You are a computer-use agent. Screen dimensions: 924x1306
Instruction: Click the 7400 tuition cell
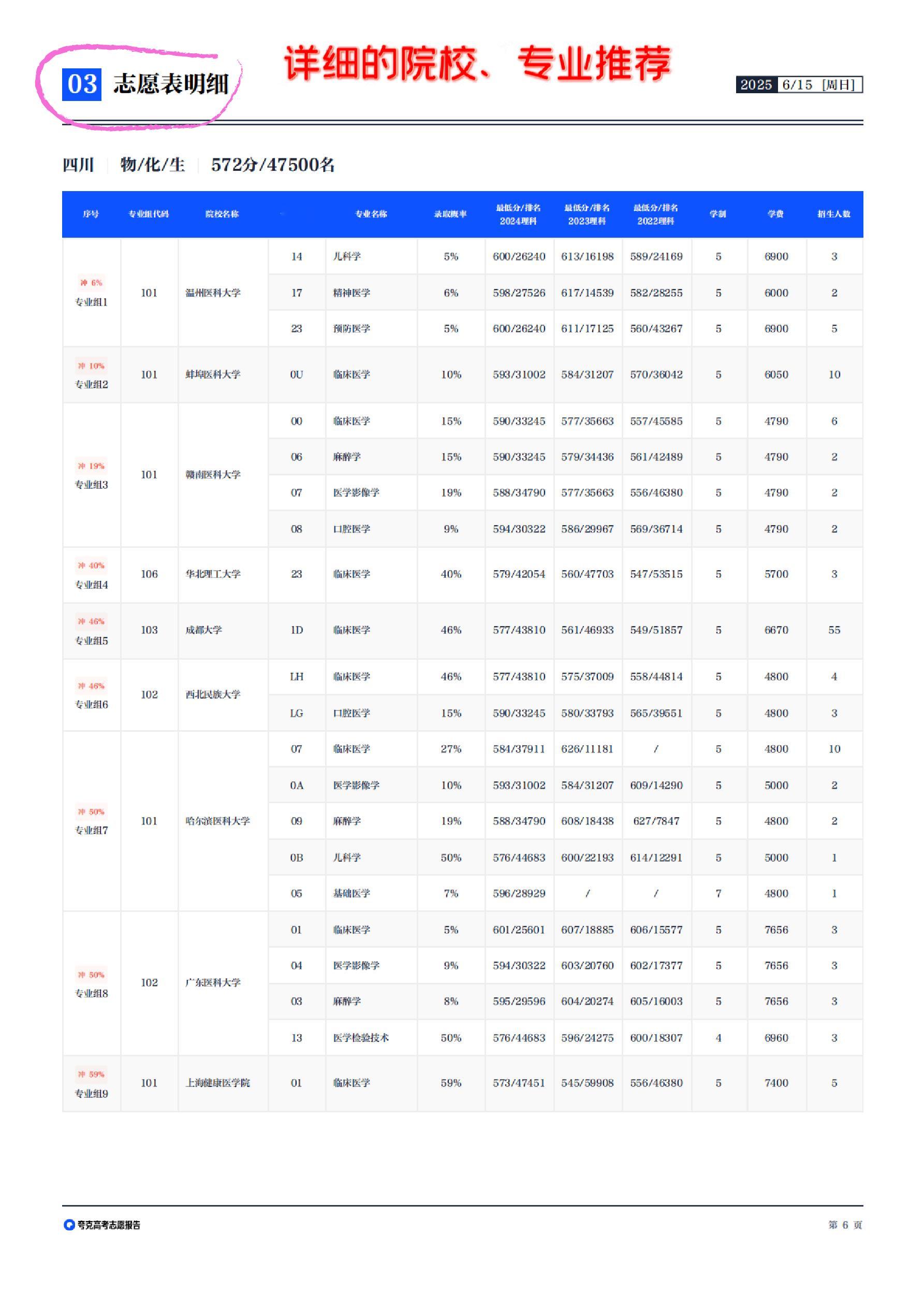[776, 1083]
